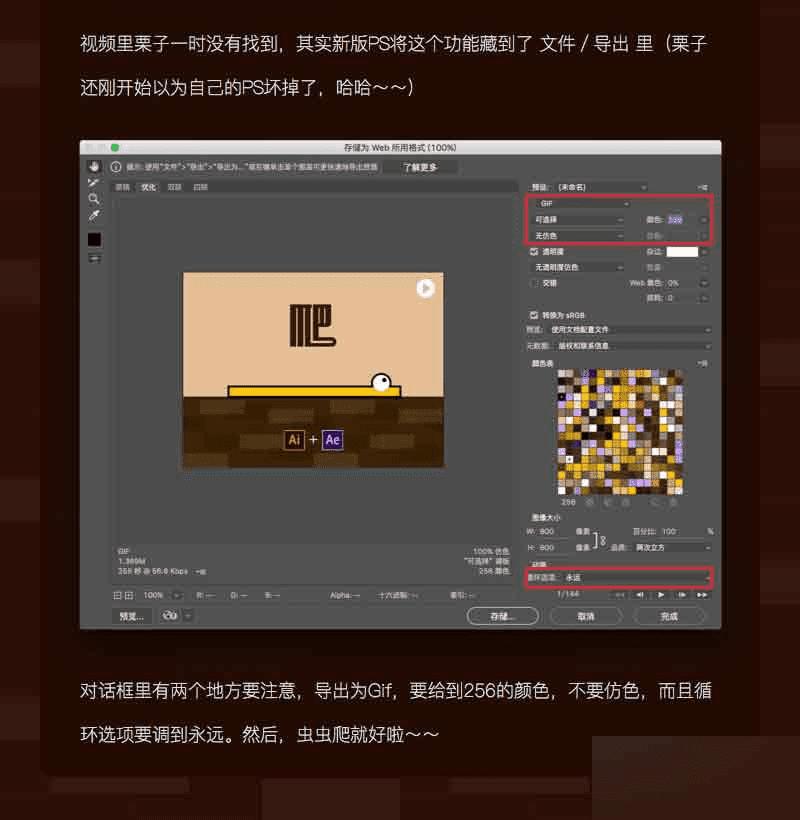Open the color table panel menu icon
The image size is (800, 820).
(703, 363)
